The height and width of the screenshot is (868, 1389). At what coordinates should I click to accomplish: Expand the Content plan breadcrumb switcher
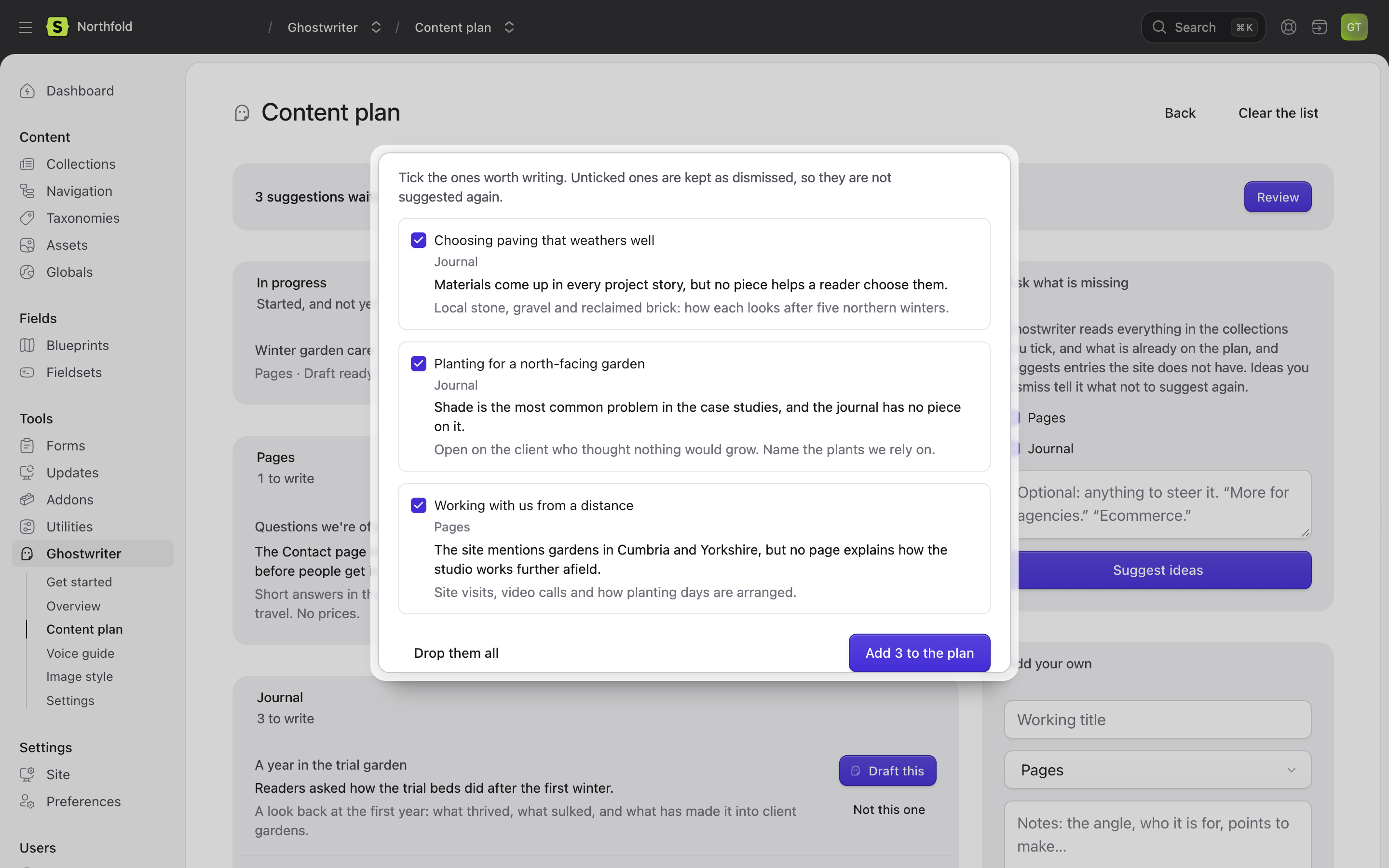[x=509, y=27]
